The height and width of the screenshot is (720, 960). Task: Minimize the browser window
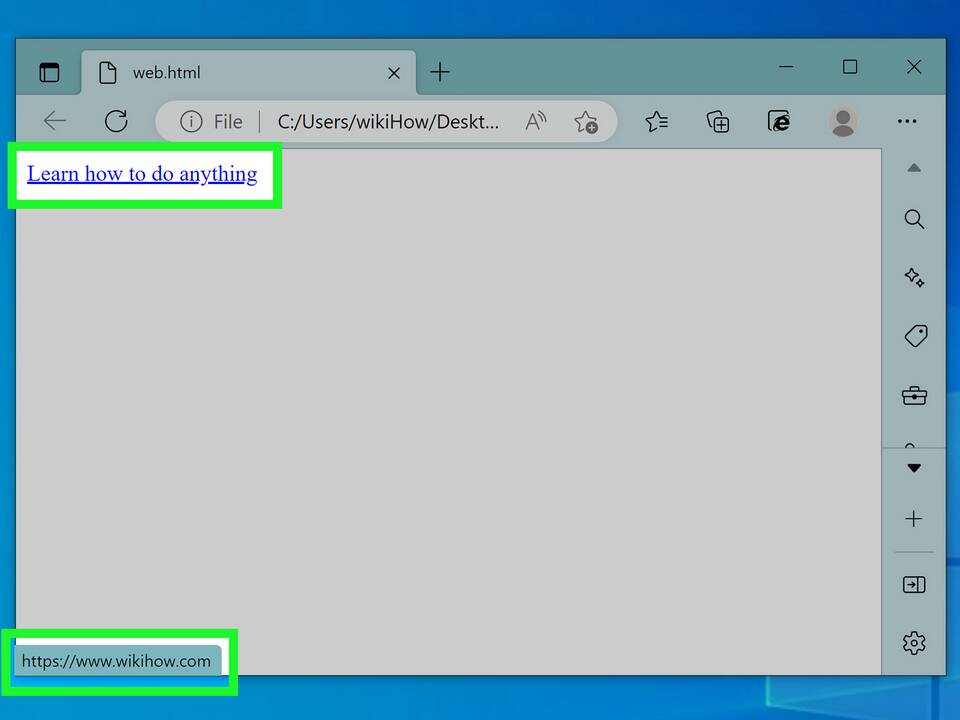click(x=786, y=66)
